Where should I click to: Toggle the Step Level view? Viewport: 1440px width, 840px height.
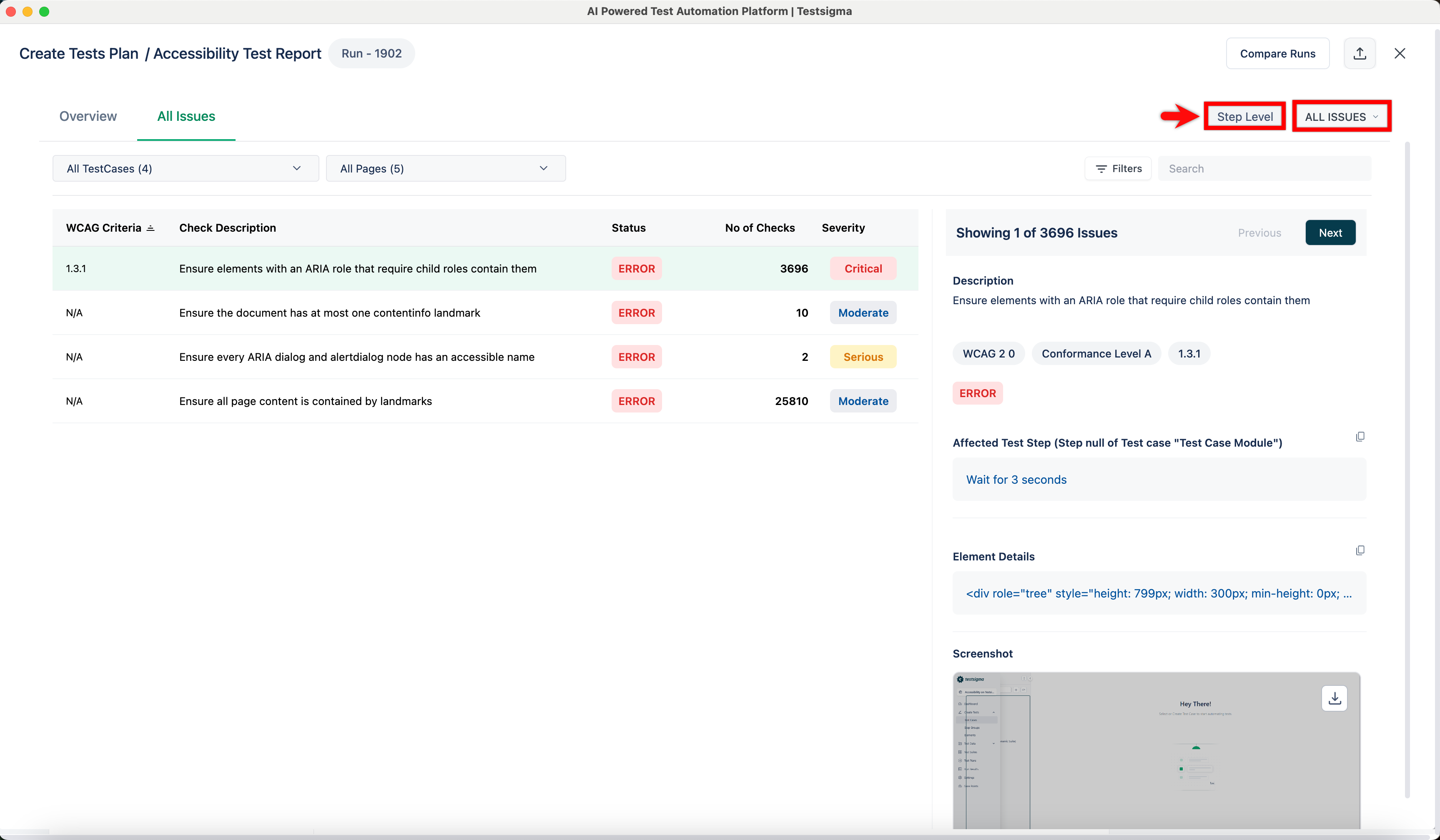point(1244,116)
